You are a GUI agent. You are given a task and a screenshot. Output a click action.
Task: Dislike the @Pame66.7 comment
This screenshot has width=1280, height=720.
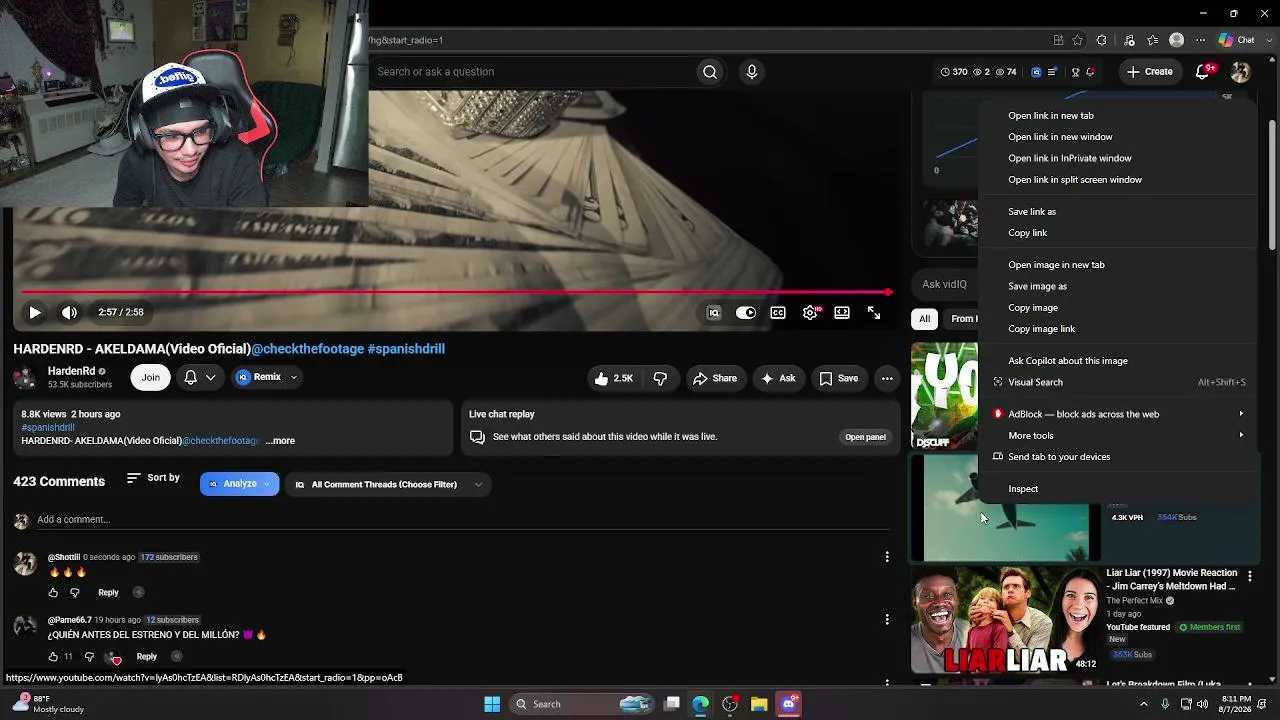coord(89,657)
